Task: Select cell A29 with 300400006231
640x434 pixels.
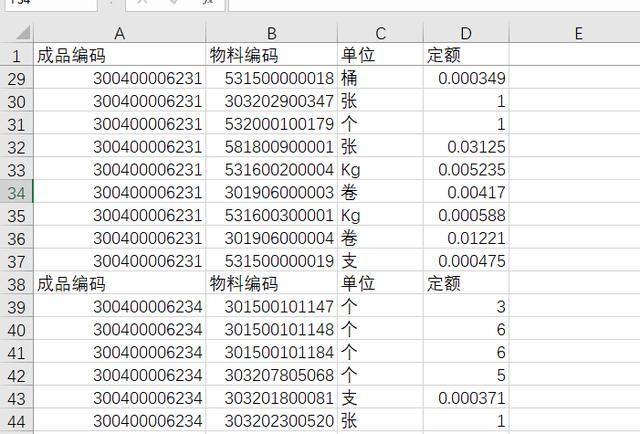Action: 120,78
